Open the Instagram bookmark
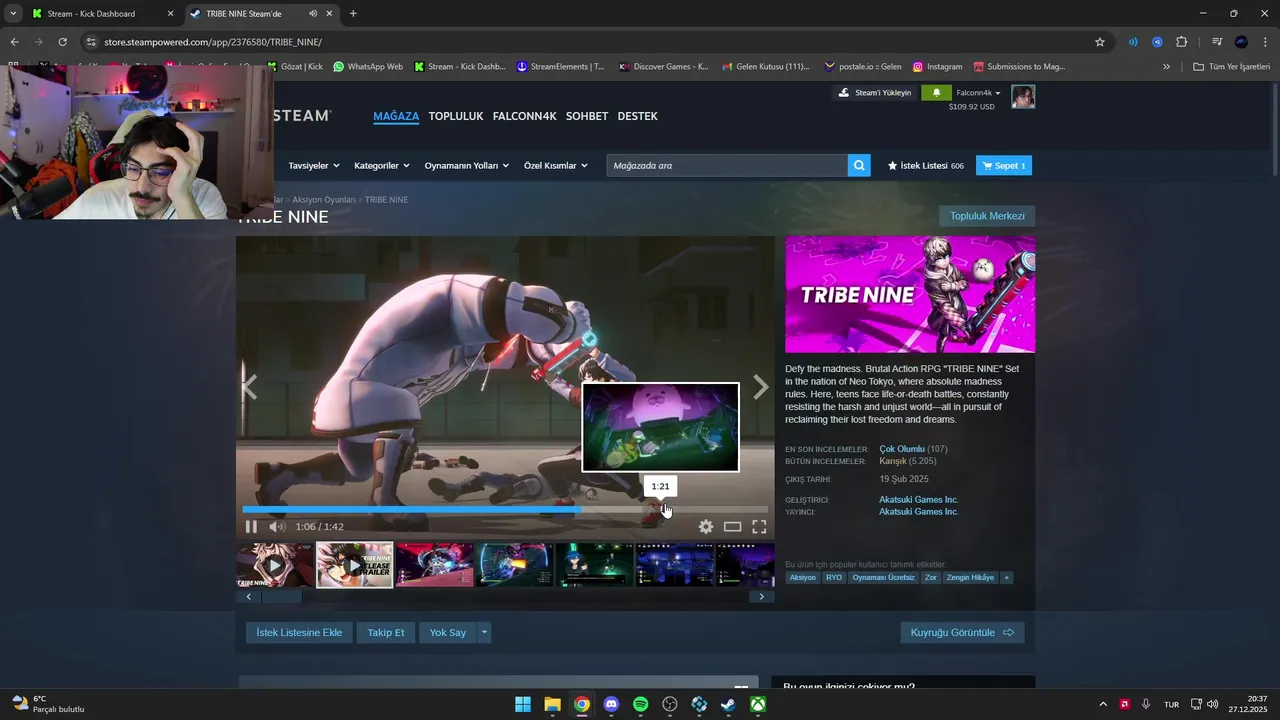The image size is (1280, 720). tap(938, 67)
